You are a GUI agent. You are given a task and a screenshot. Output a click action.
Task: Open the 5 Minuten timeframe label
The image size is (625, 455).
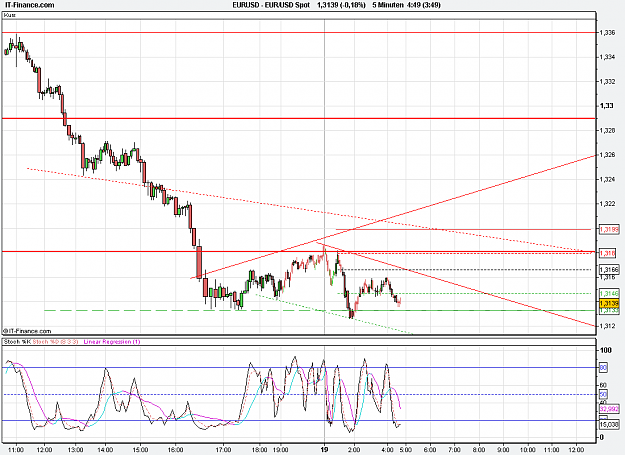click(388, 5)
